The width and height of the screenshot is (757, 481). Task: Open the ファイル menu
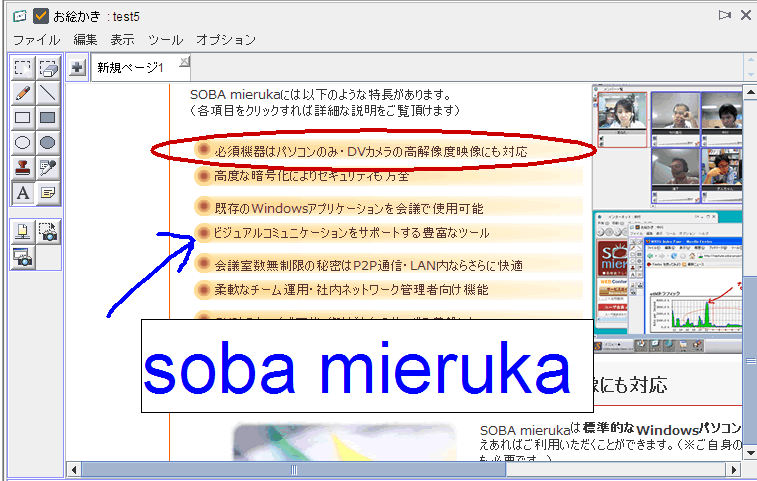tap(36, 40)
